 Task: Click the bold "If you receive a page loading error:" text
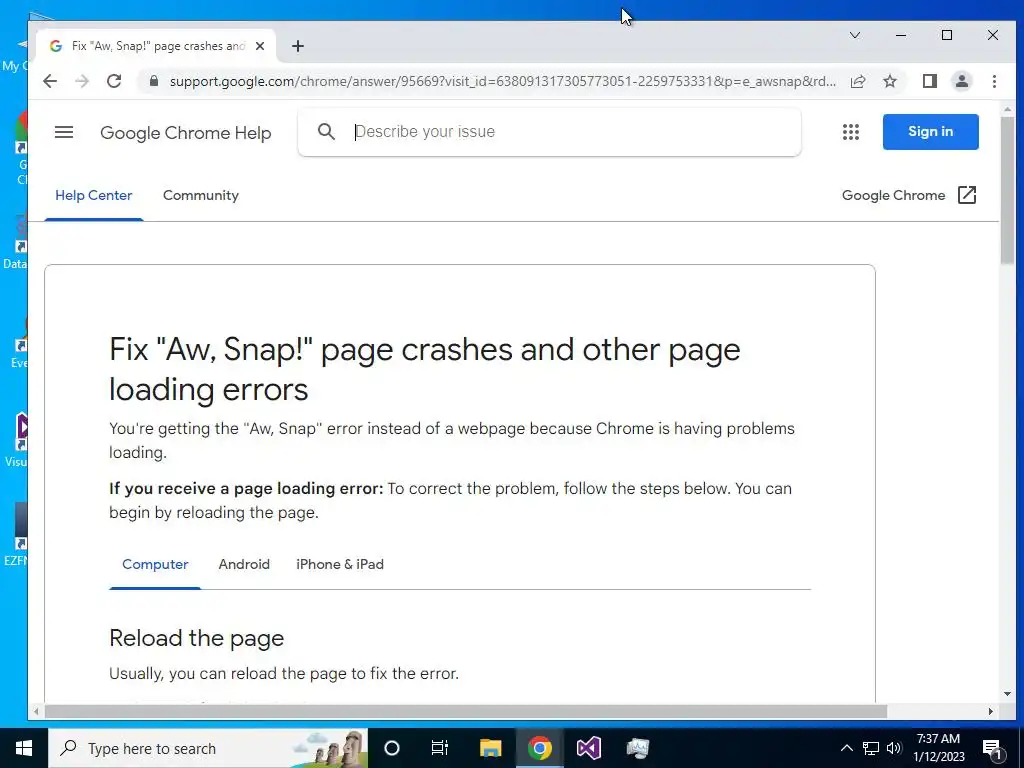(246, 488)
